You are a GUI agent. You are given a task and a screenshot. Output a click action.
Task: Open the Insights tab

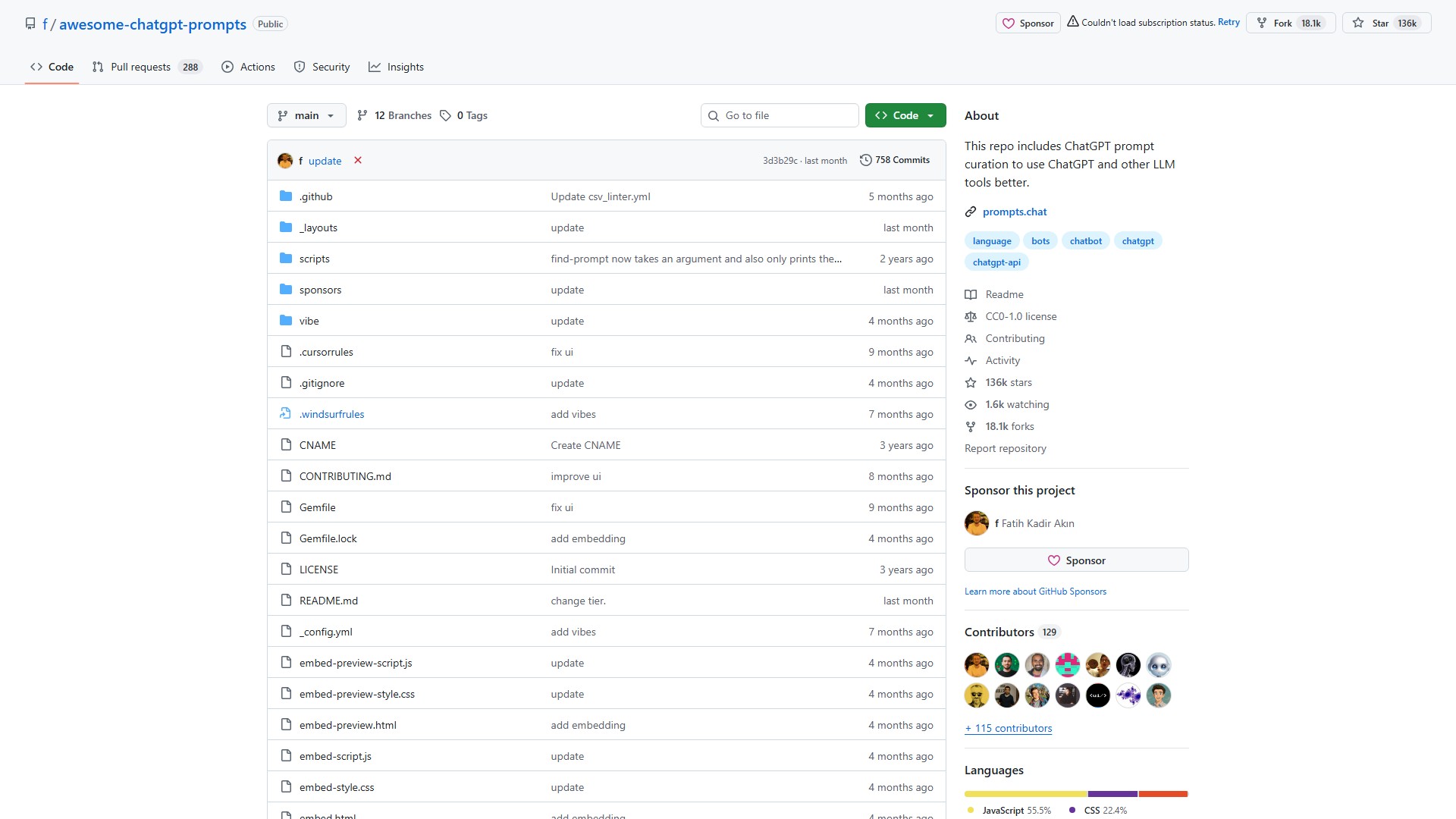(x=396, y=67)
